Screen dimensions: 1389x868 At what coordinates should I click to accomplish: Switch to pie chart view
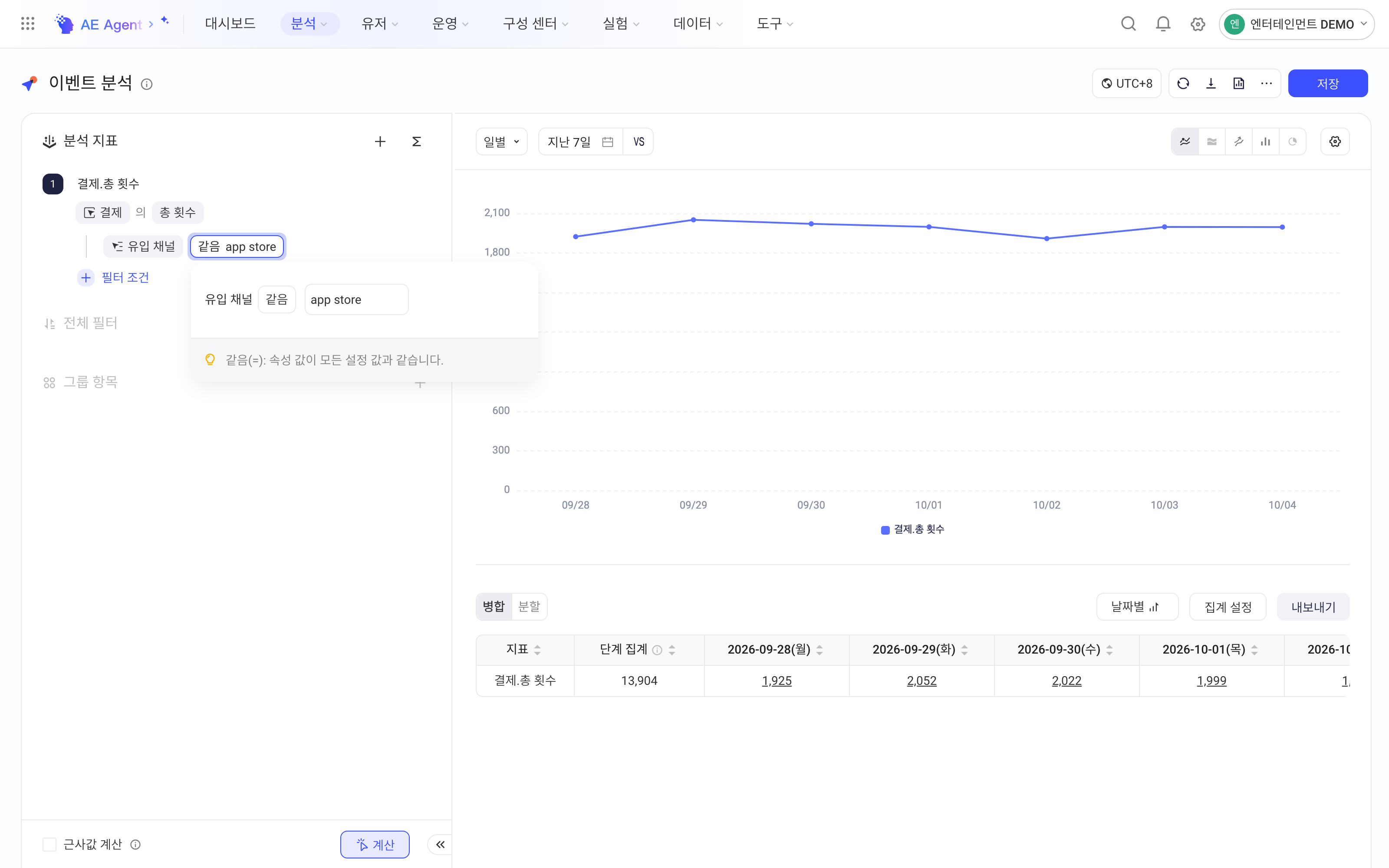pos(1293,141)
